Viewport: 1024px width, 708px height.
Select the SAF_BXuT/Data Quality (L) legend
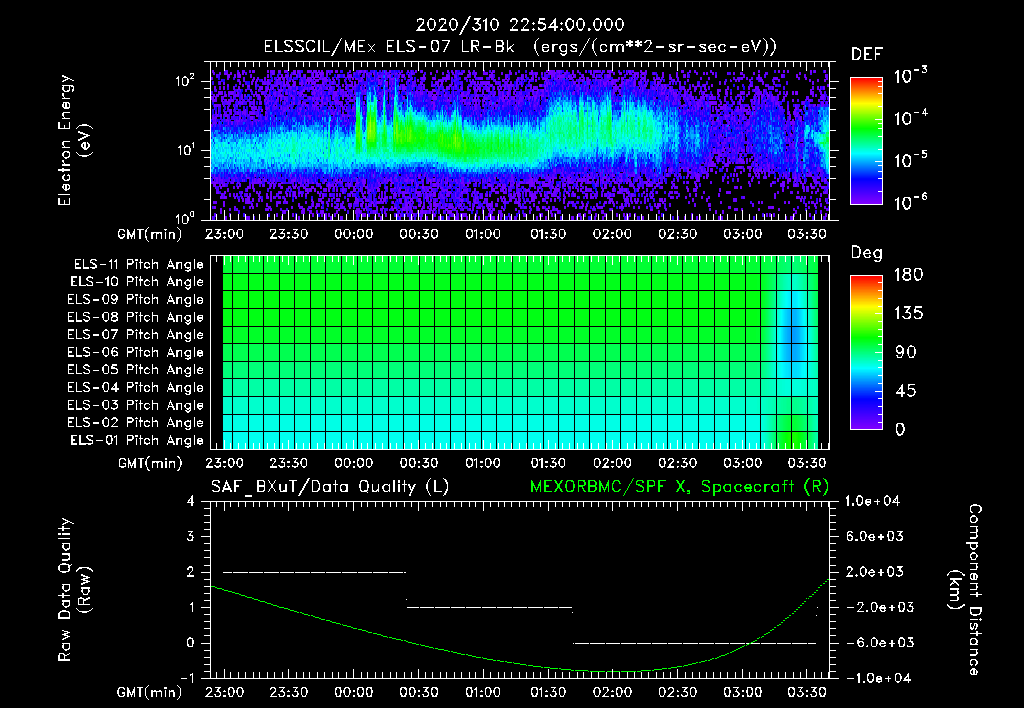(x=330, y=487)
